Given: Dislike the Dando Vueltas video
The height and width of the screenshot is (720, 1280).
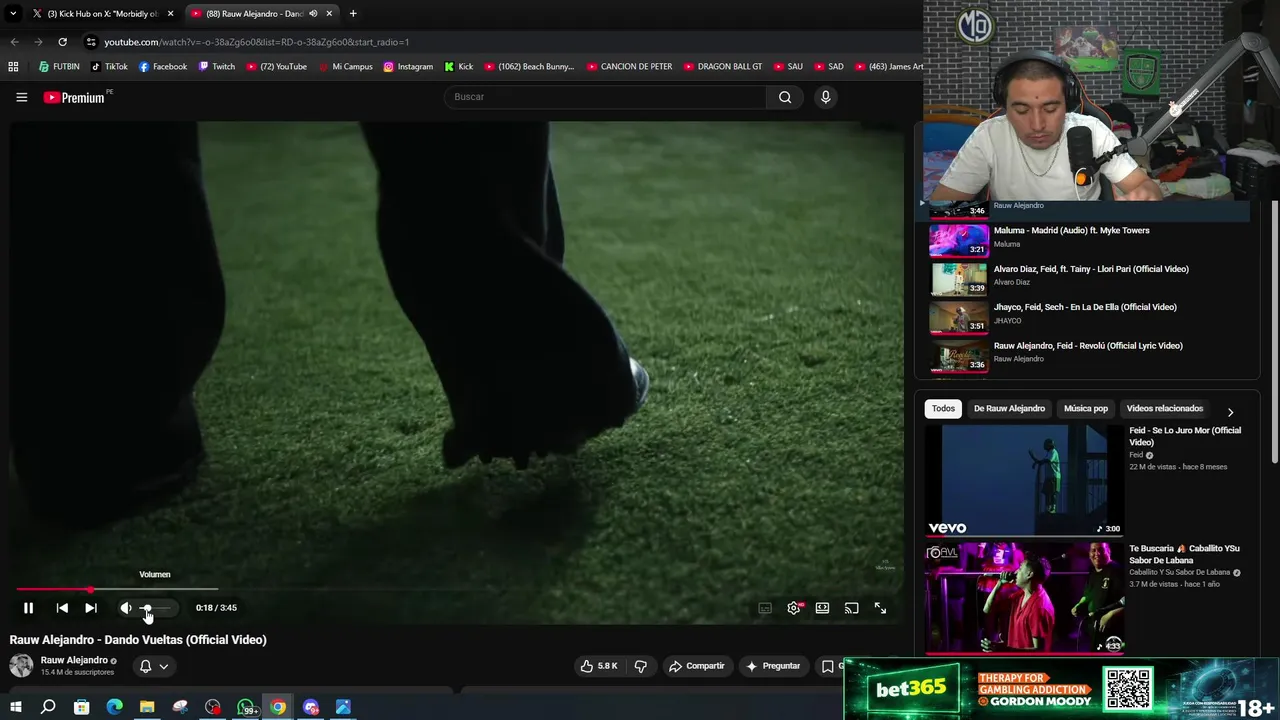Looking at the screenshot, I should pos(641,666).
